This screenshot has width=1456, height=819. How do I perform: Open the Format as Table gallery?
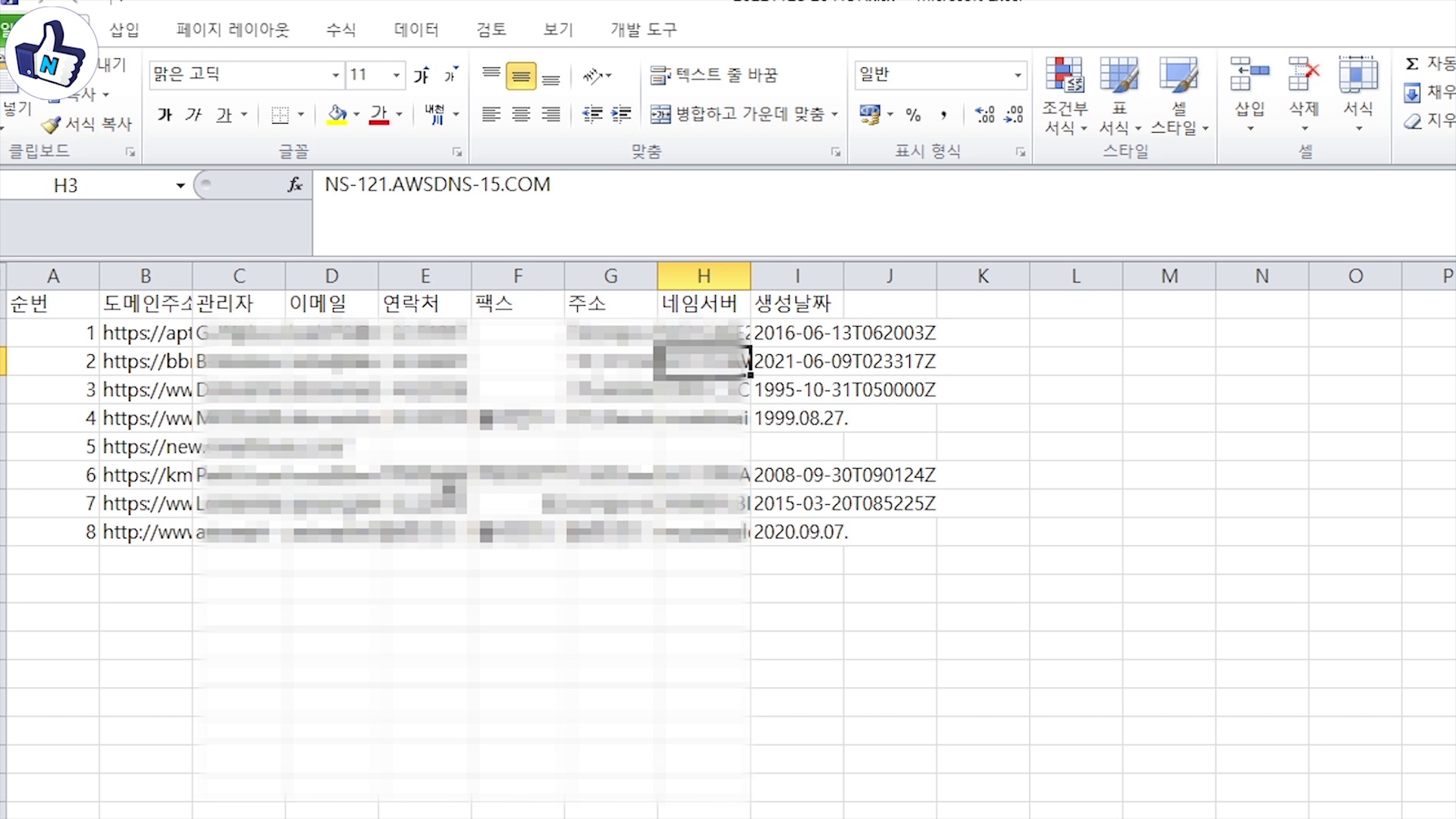[x=1119, y=76]
